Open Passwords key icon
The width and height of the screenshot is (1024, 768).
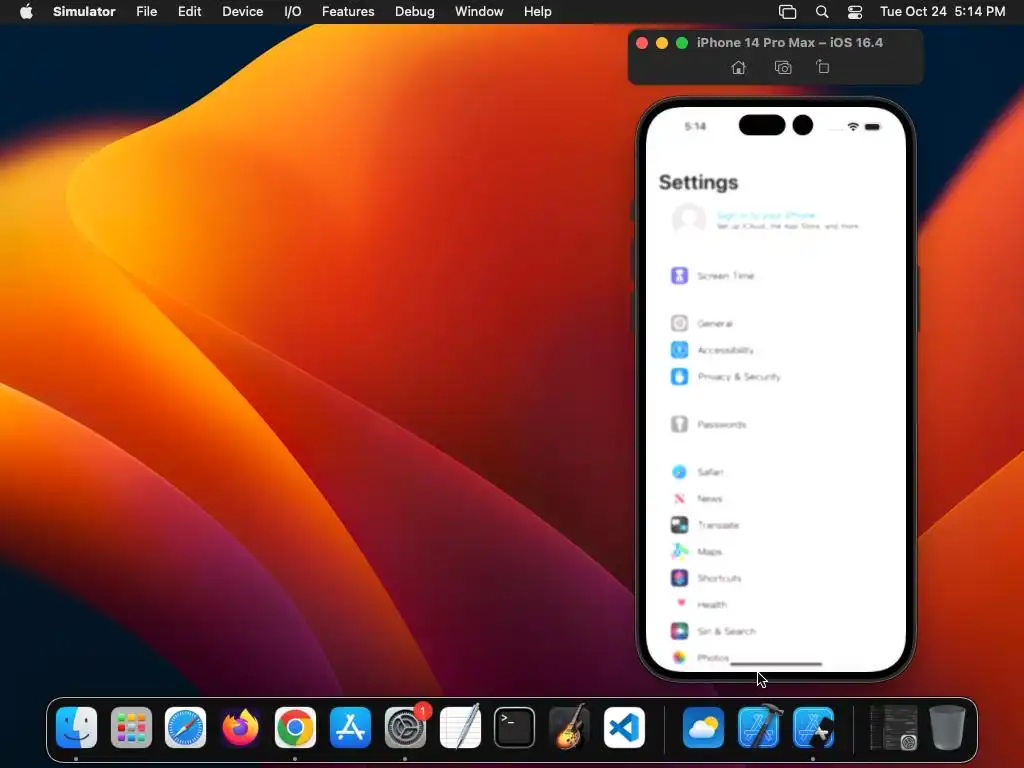[x=679, y=424]
